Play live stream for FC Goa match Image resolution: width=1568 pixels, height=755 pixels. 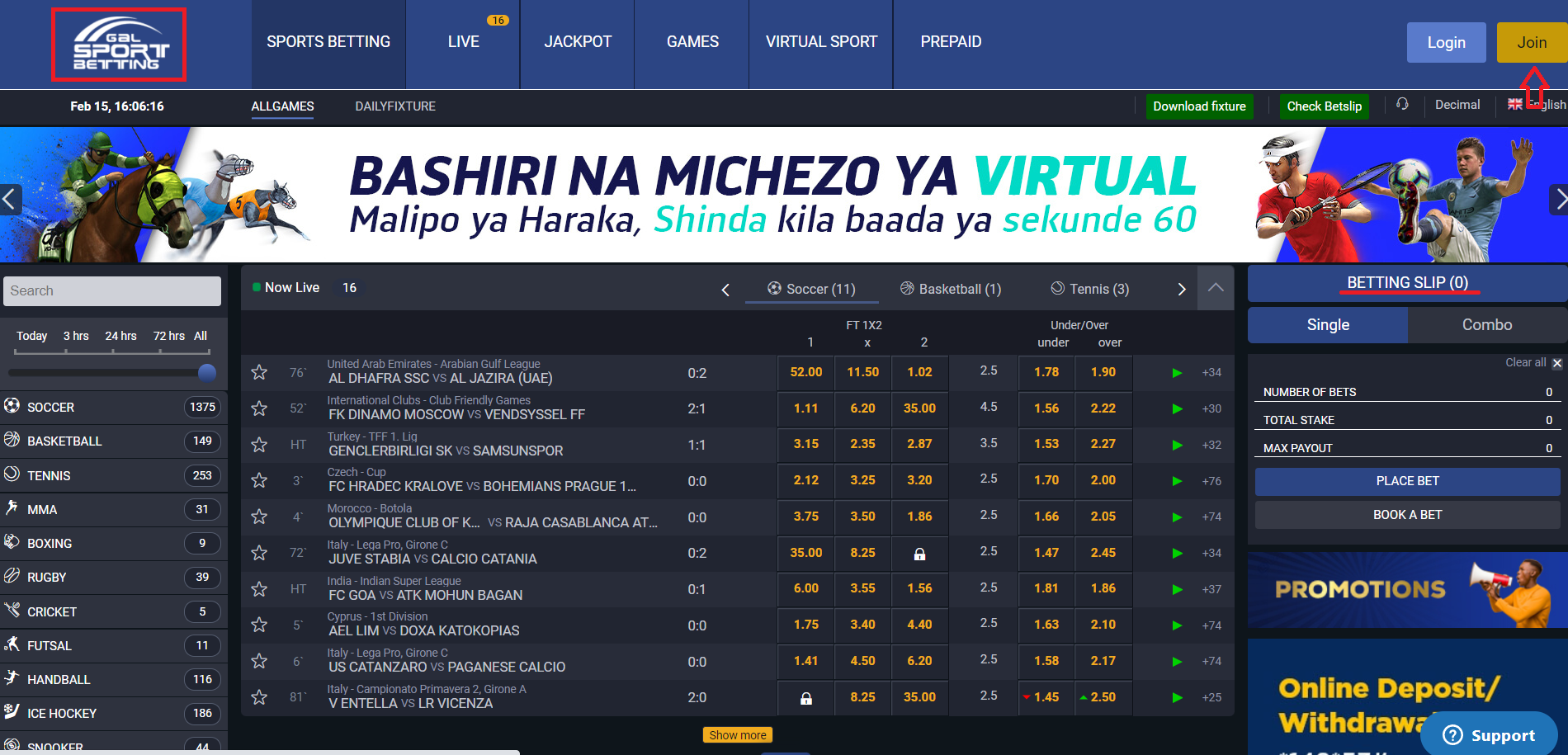(1178, 589)
